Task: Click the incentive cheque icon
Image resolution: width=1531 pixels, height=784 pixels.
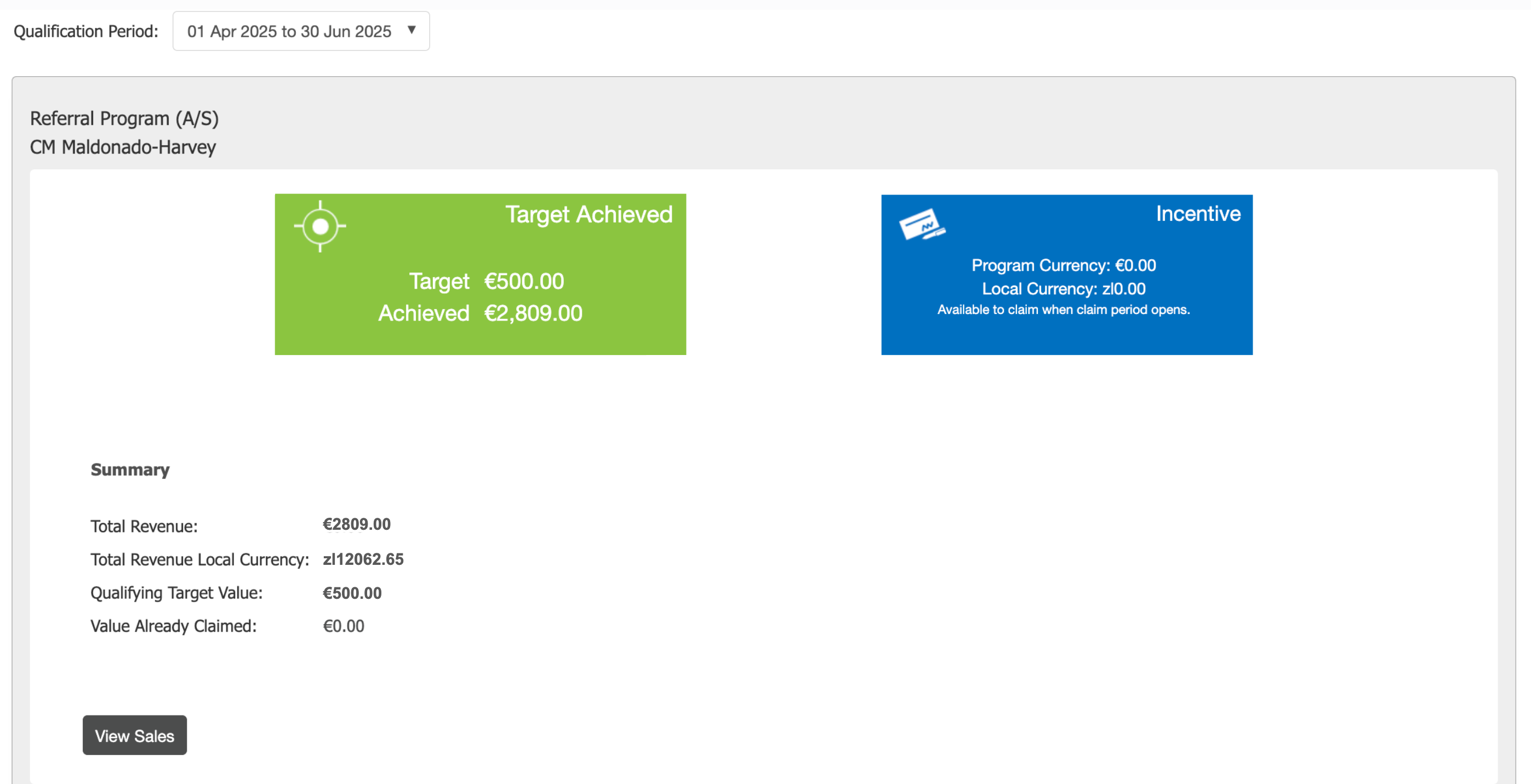Action: click(922, 224)
